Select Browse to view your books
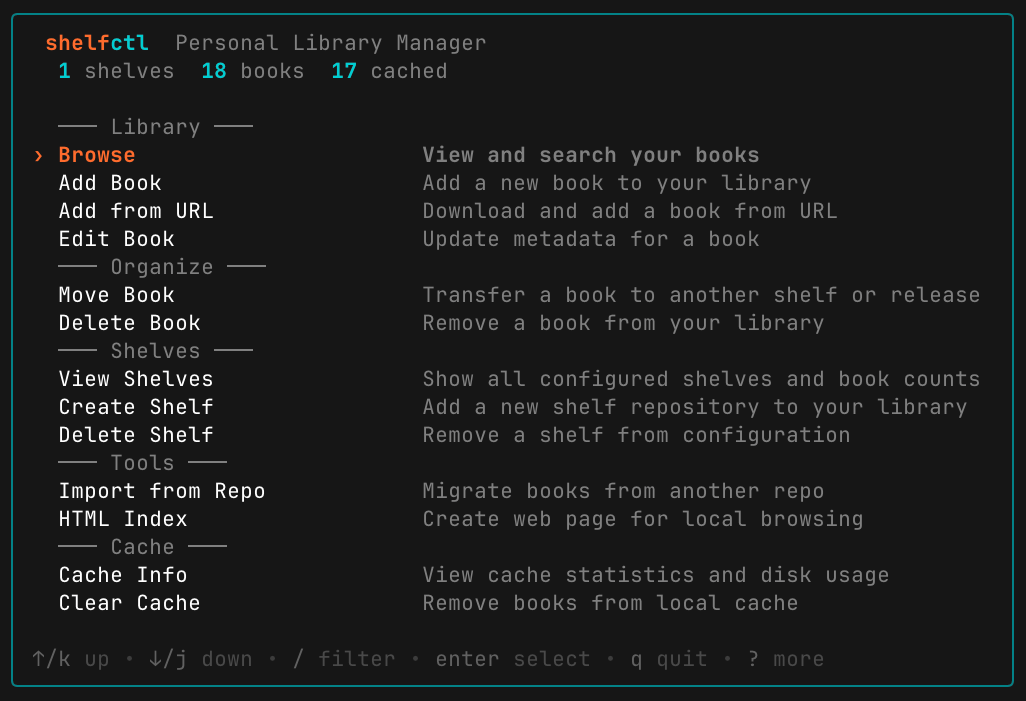 [x=96, y=155]
